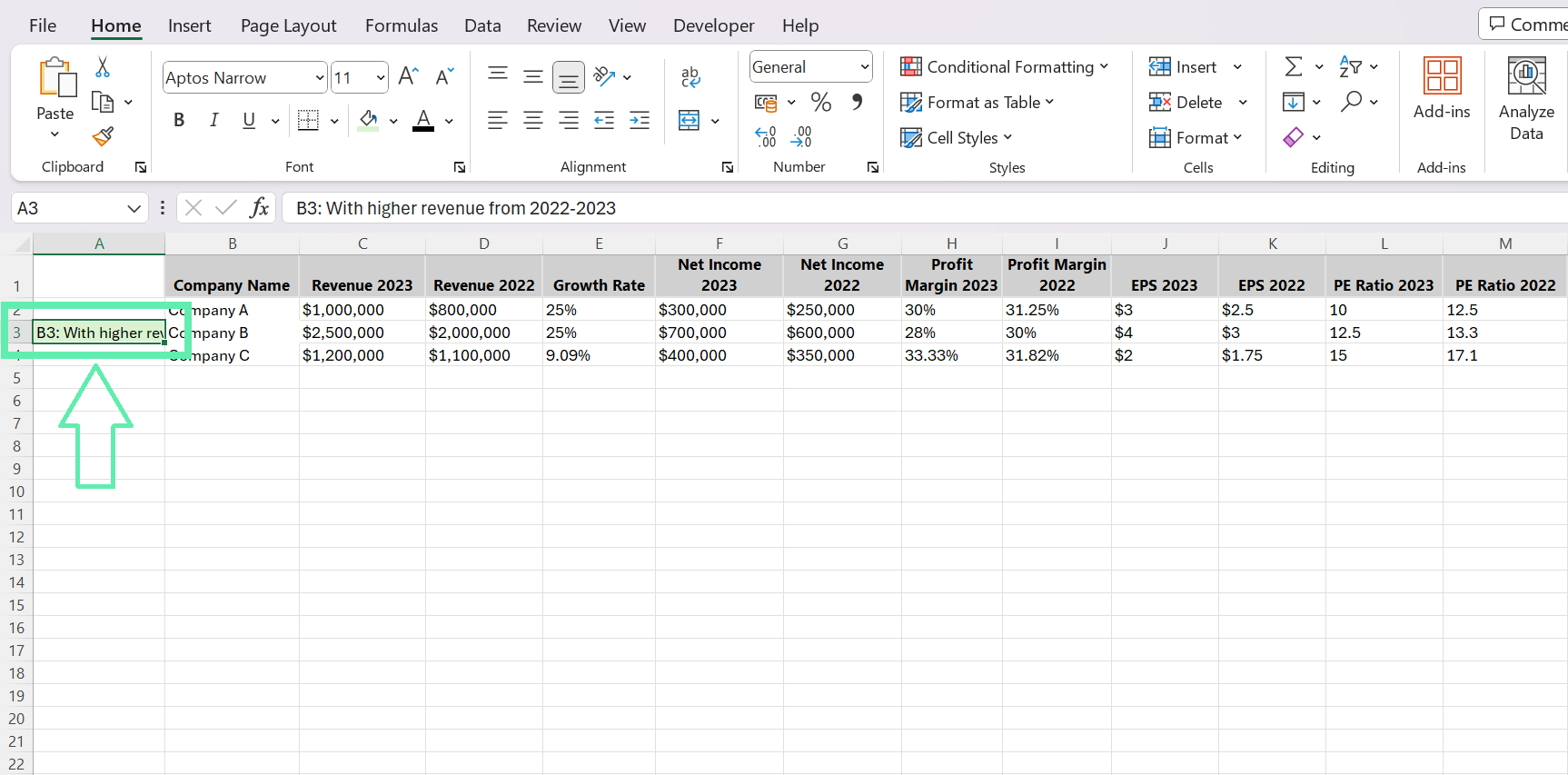
Task: Switch to the Formulas tab
Action: pyautogui.click(x=402, y=25)
